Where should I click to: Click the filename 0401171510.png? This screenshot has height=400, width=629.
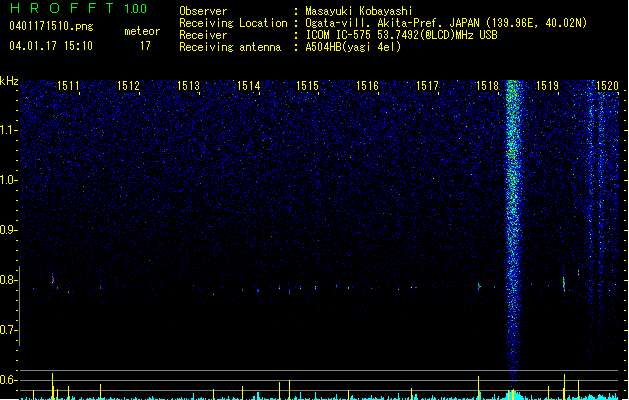point(51,27)
